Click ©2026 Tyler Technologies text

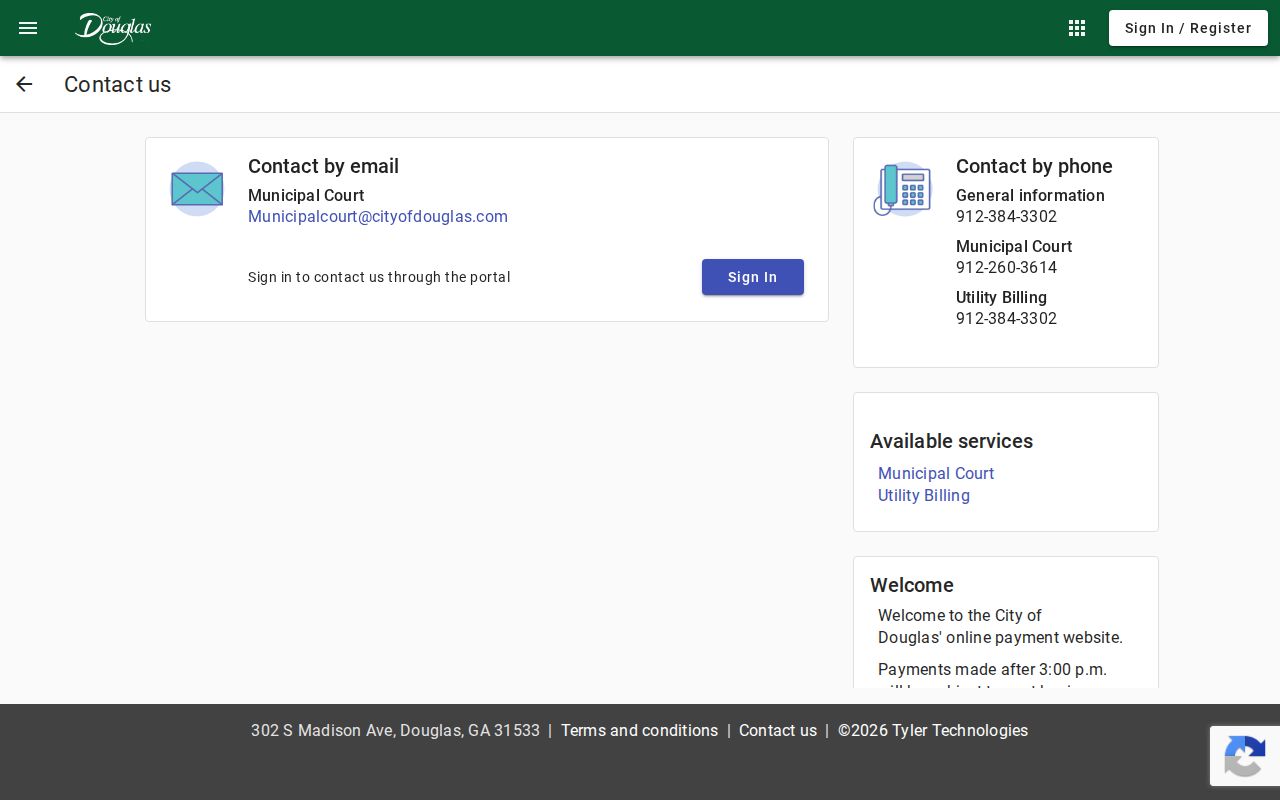(x=933, y=731)
